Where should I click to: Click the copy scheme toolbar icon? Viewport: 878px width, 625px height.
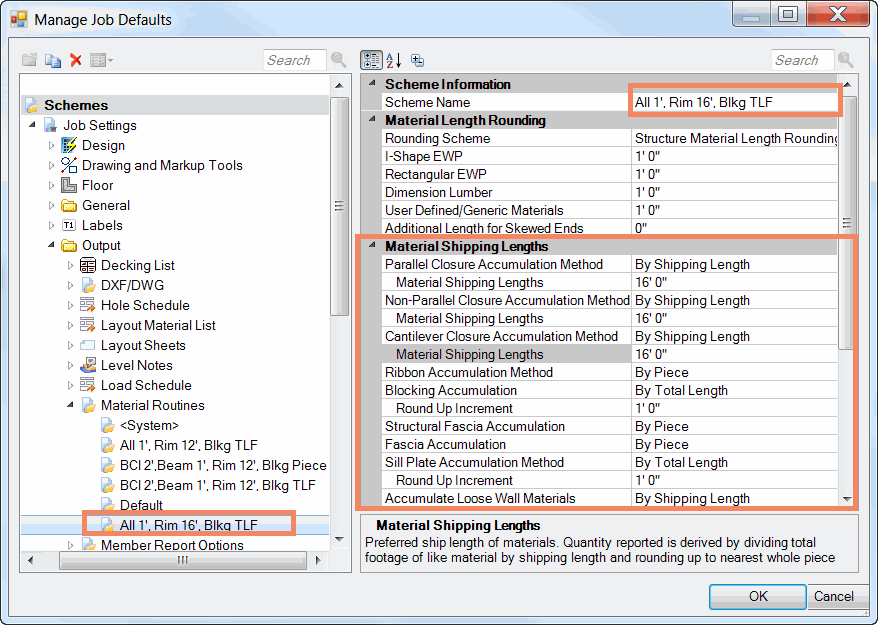point(53,60)
